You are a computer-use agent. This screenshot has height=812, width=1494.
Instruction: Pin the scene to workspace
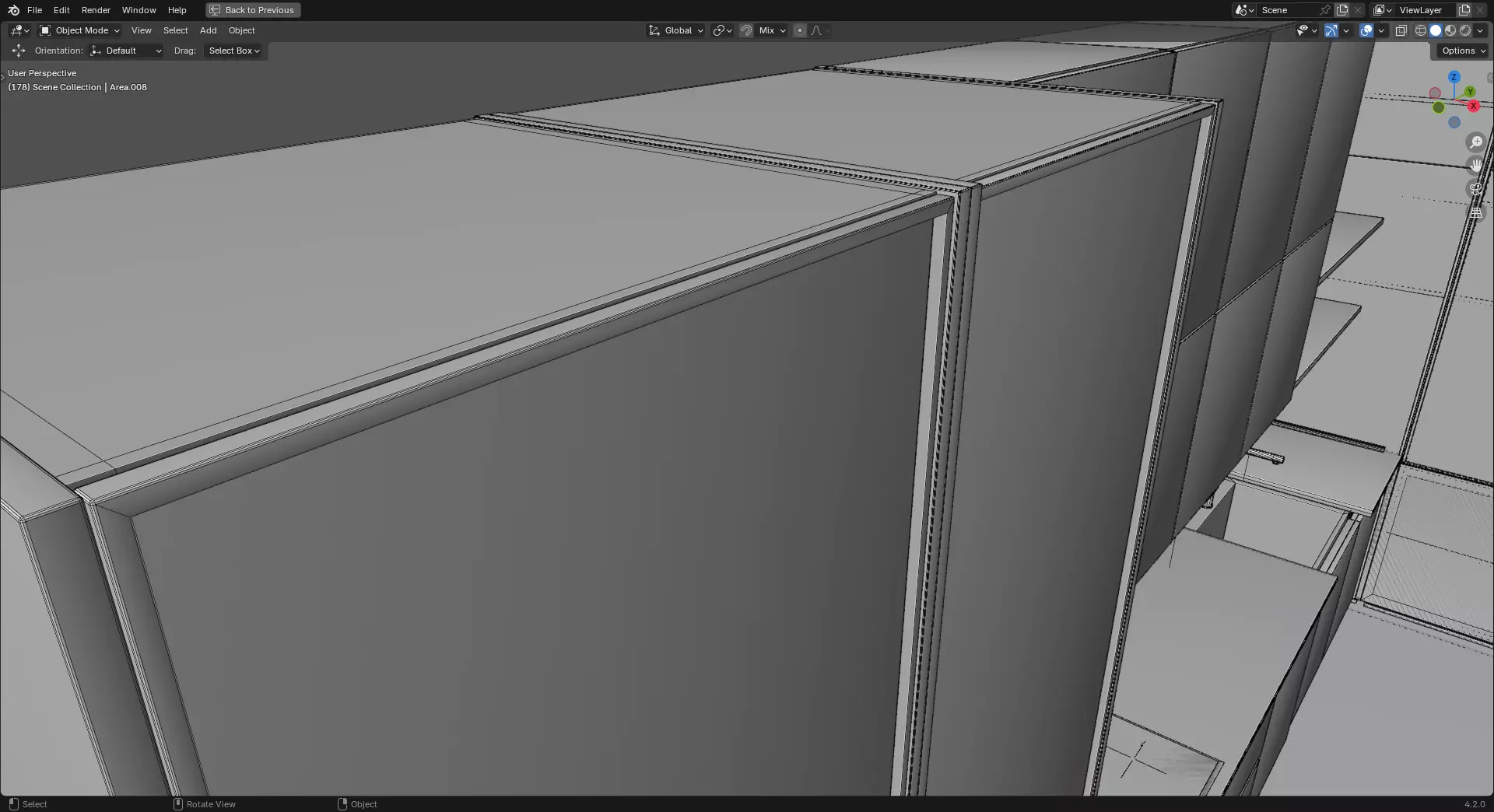[1325, 10]
